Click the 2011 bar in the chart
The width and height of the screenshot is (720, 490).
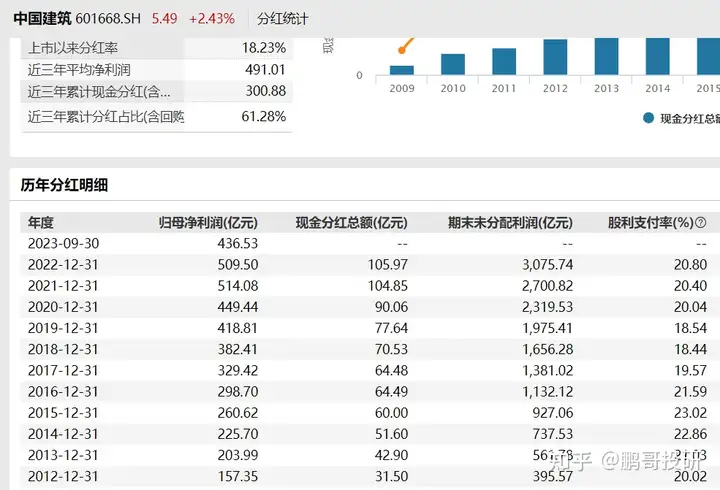504,62
